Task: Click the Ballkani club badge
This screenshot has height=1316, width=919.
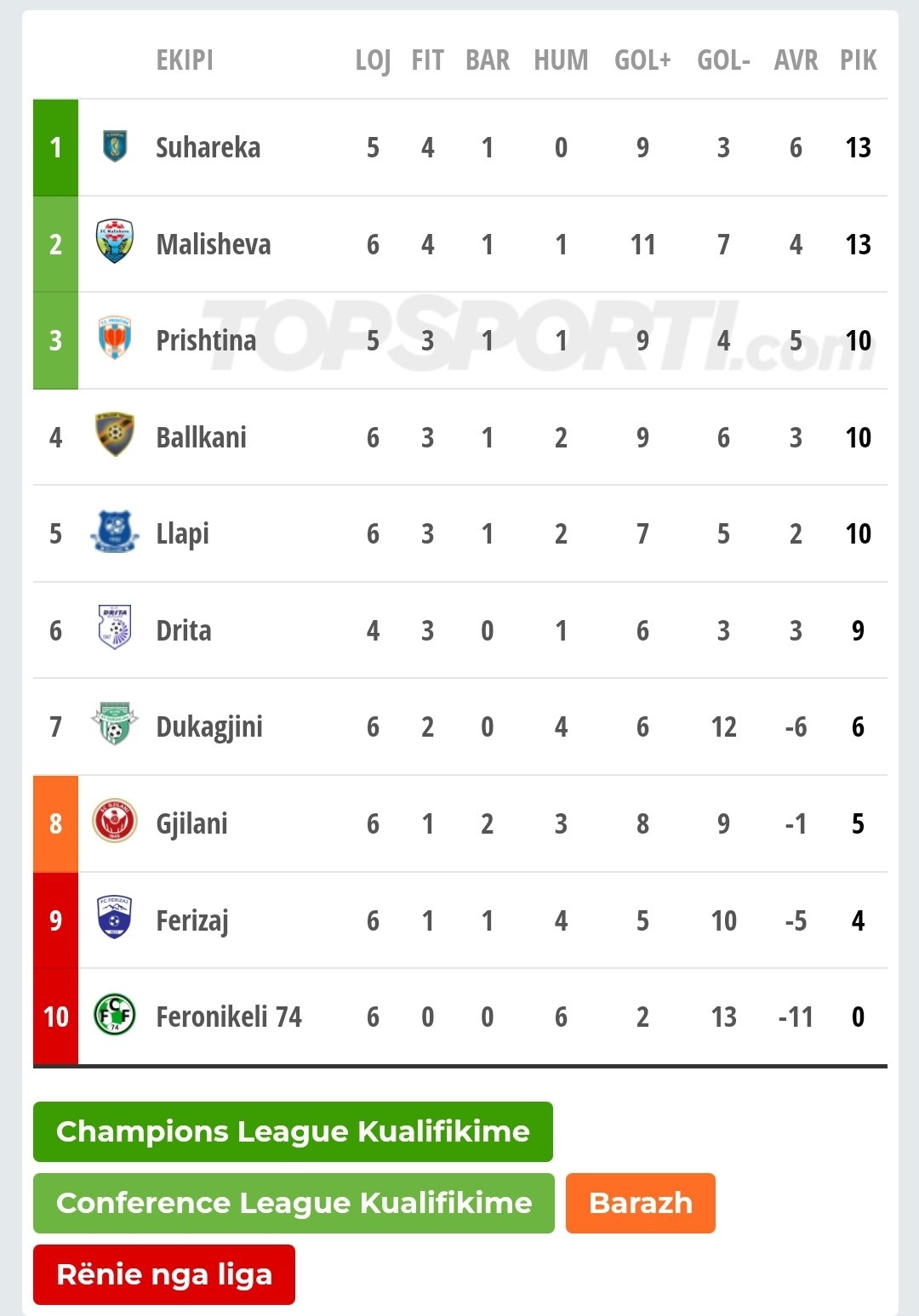Action: click(x=115, y=436)
